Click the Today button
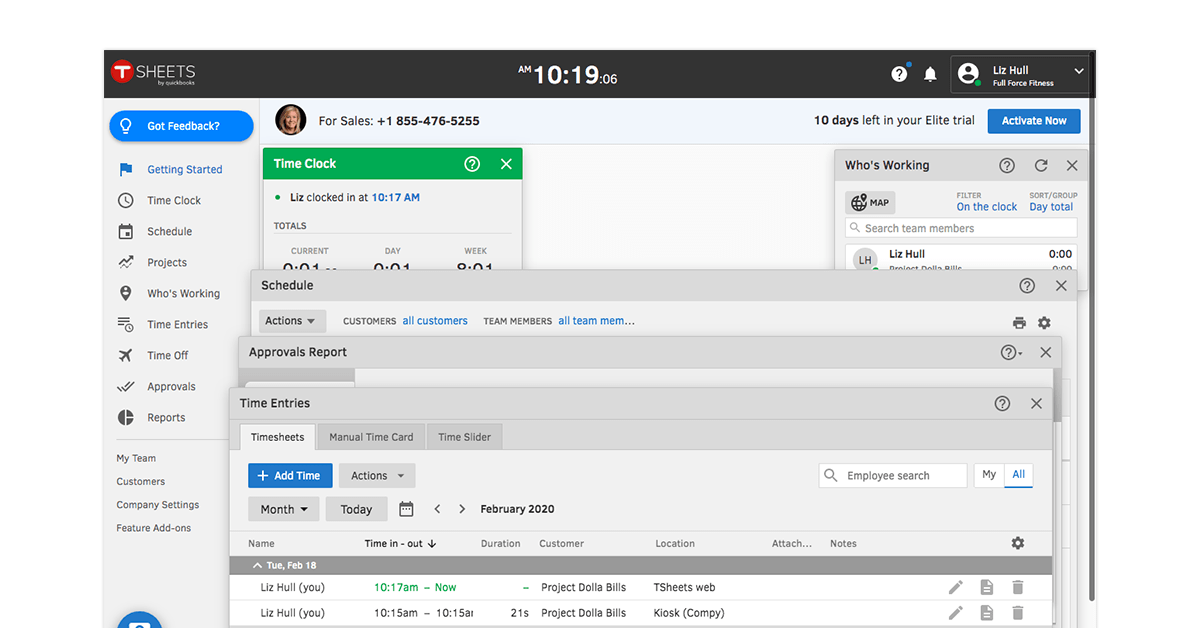Screen dimensions: 1200x628 pos(356,509)
